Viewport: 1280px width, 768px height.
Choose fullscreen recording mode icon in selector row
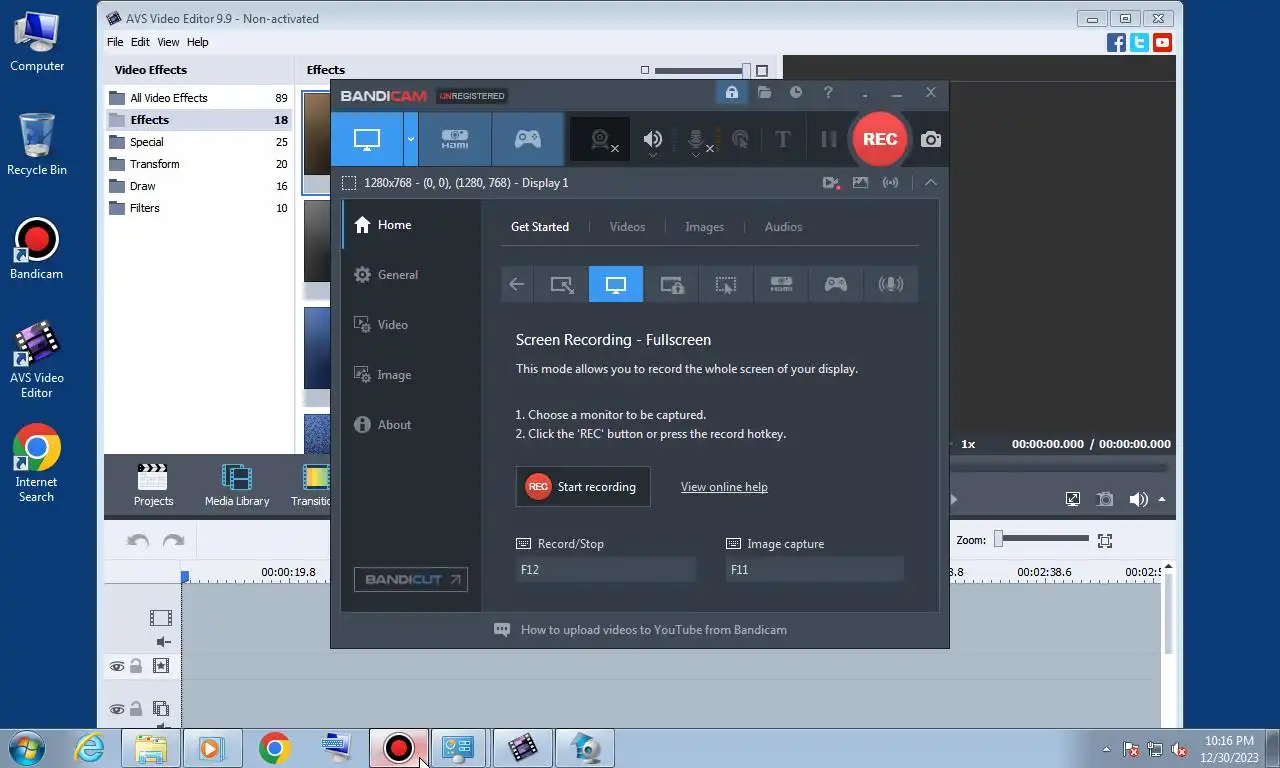pos(616,284)
